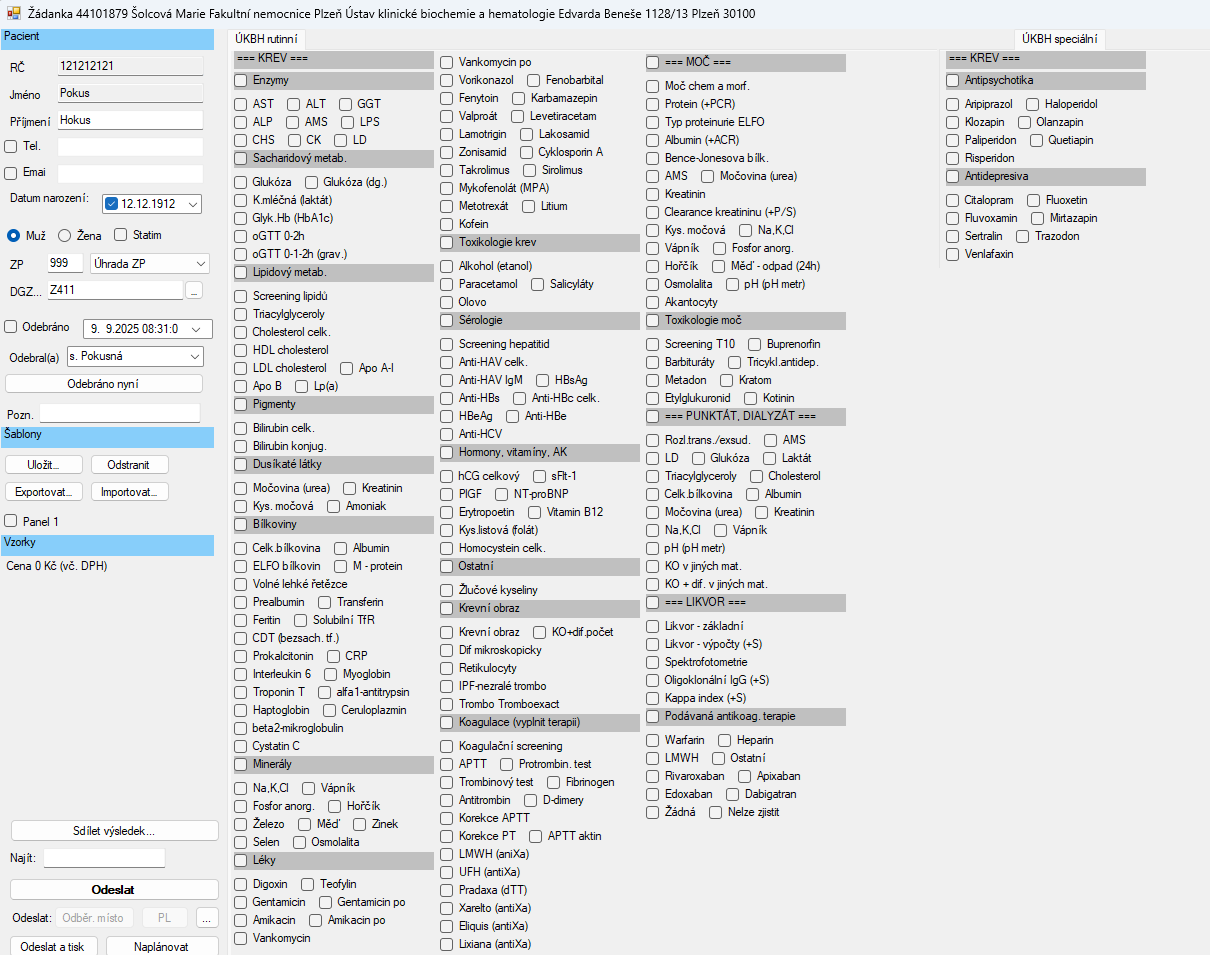
Task: Click the ellipsis button beside DGZ field
Action: (194, 290)
